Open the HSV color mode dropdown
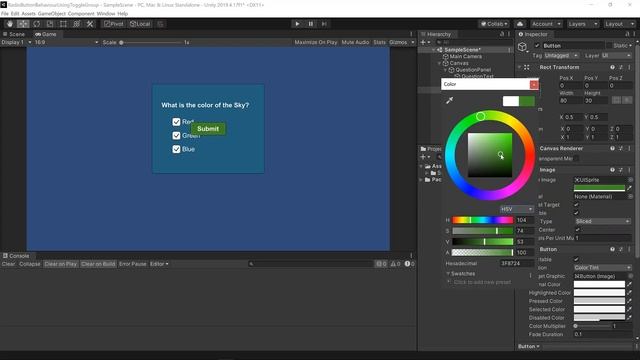640x360 pixels. 517,209
